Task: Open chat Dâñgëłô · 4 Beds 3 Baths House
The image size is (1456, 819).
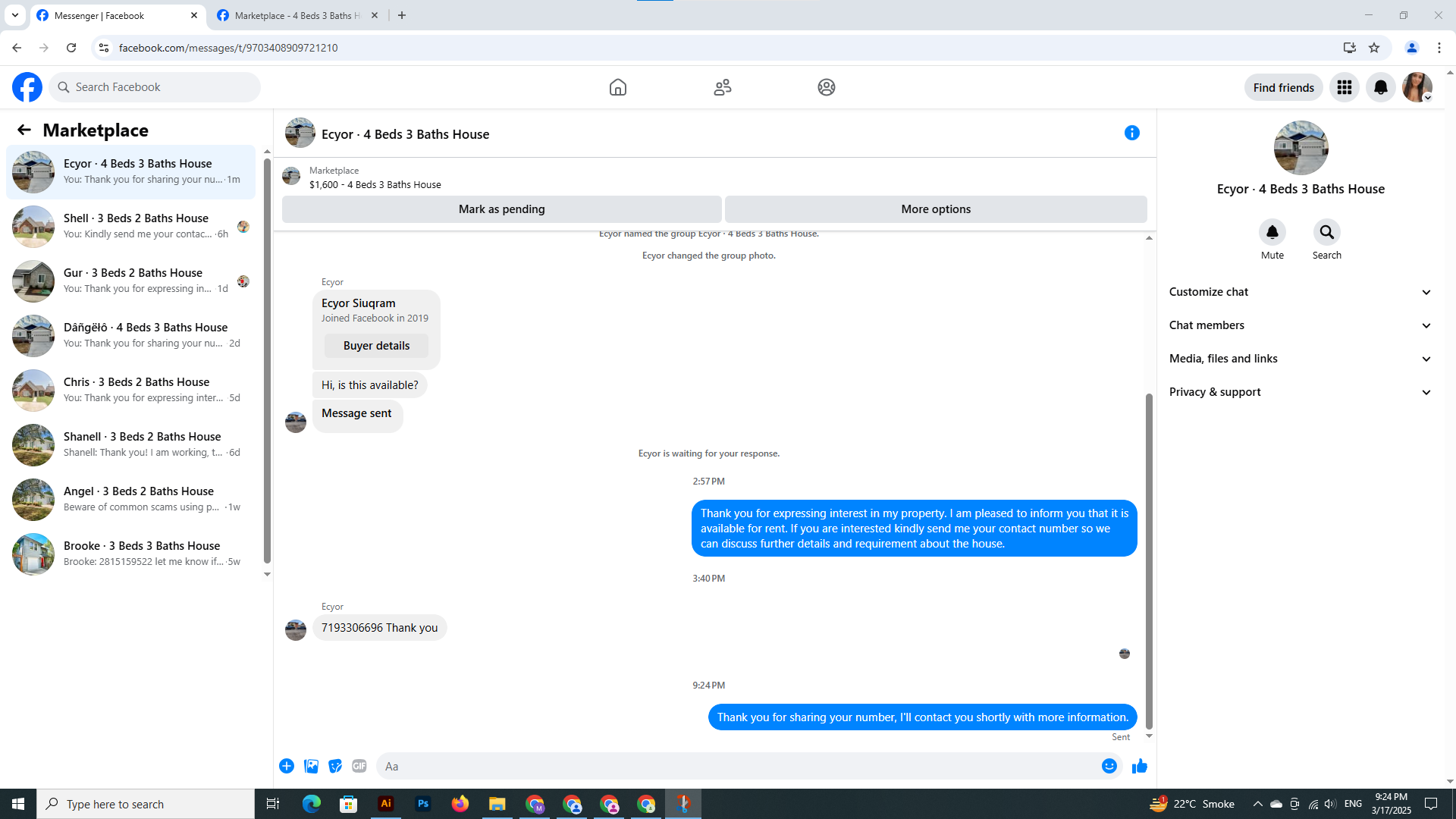Action: pyautogui.click(x=131, y=335)
